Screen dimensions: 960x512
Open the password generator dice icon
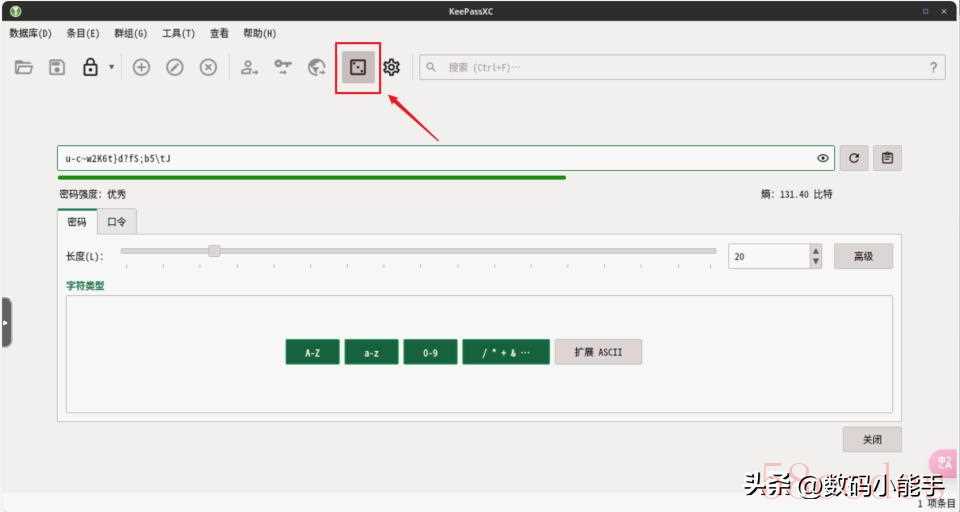click(x=357, y=68)
